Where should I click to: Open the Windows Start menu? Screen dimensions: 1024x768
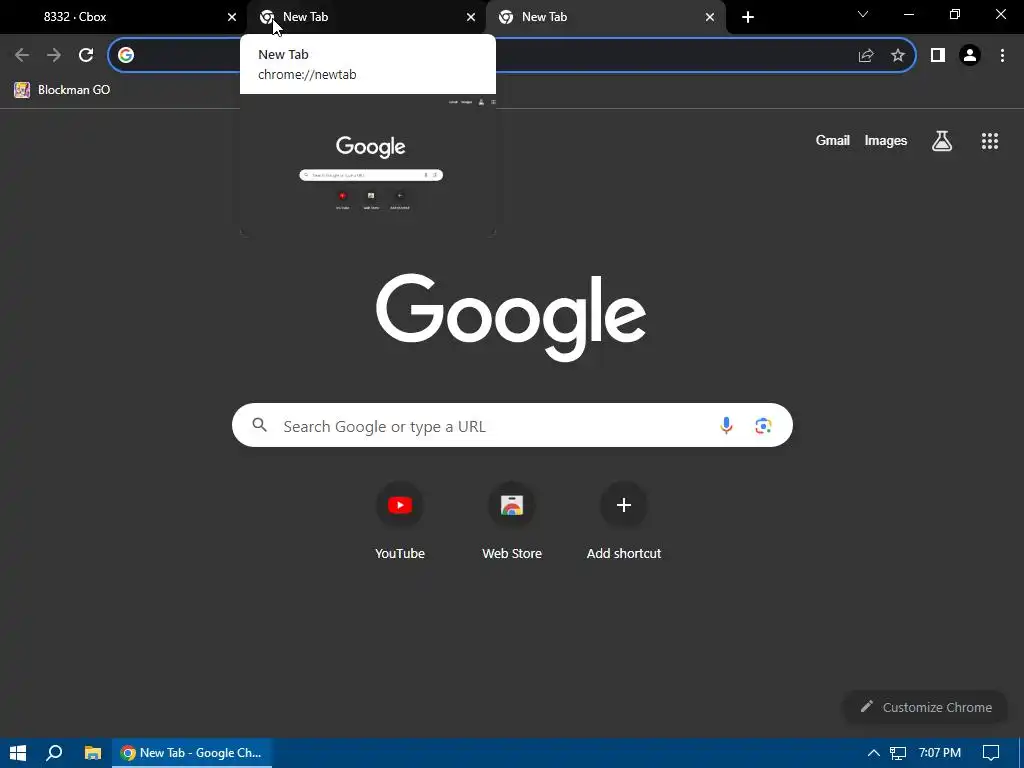[18, 753]
